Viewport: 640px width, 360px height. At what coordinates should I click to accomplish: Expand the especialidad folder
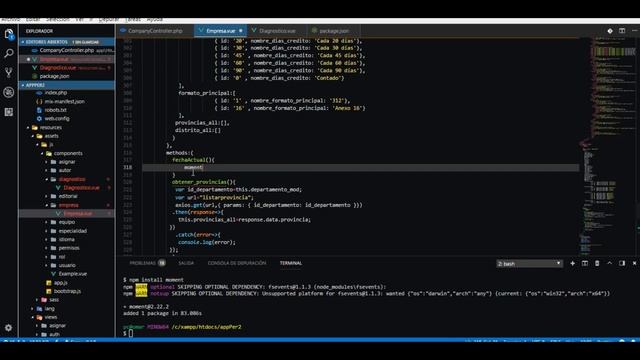click(47, 231)
